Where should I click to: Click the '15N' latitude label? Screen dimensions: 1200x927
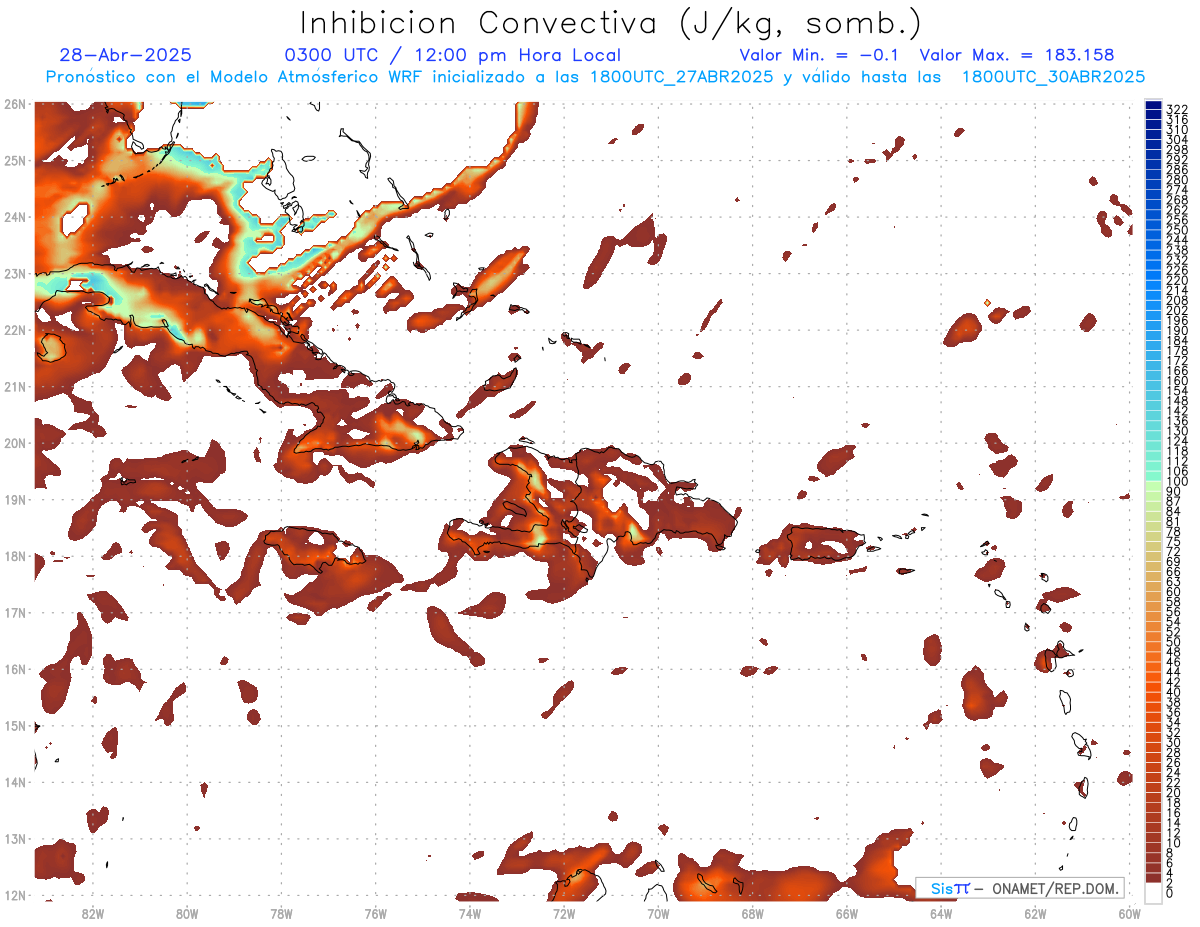click(x=14, y=725)
